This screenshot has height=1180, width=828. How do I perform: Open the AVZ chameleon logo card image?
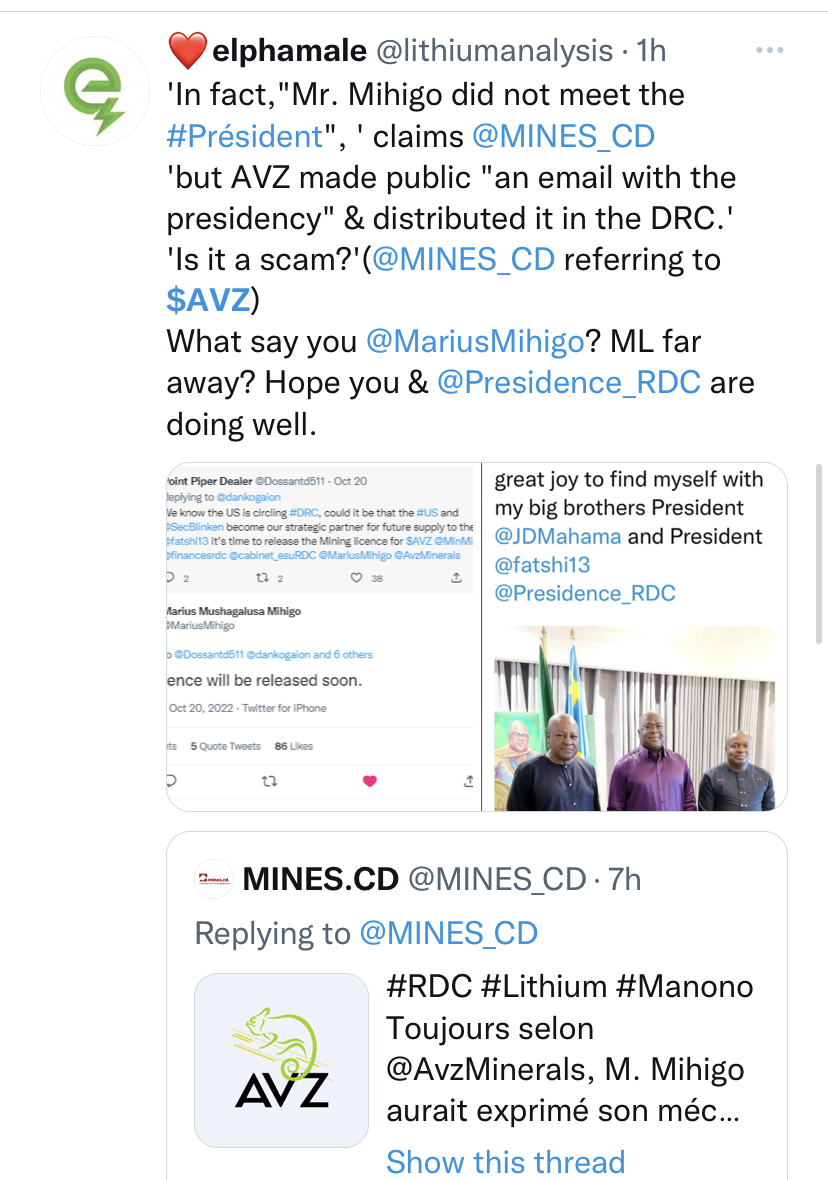point(281,1060)
